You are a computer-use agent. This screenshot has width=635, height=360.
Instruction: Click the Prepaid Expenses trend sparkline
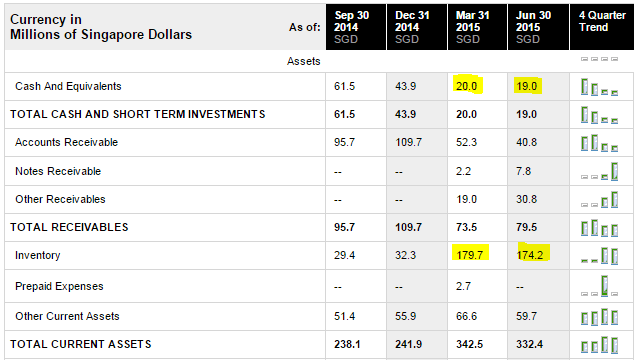coord(599,286)
